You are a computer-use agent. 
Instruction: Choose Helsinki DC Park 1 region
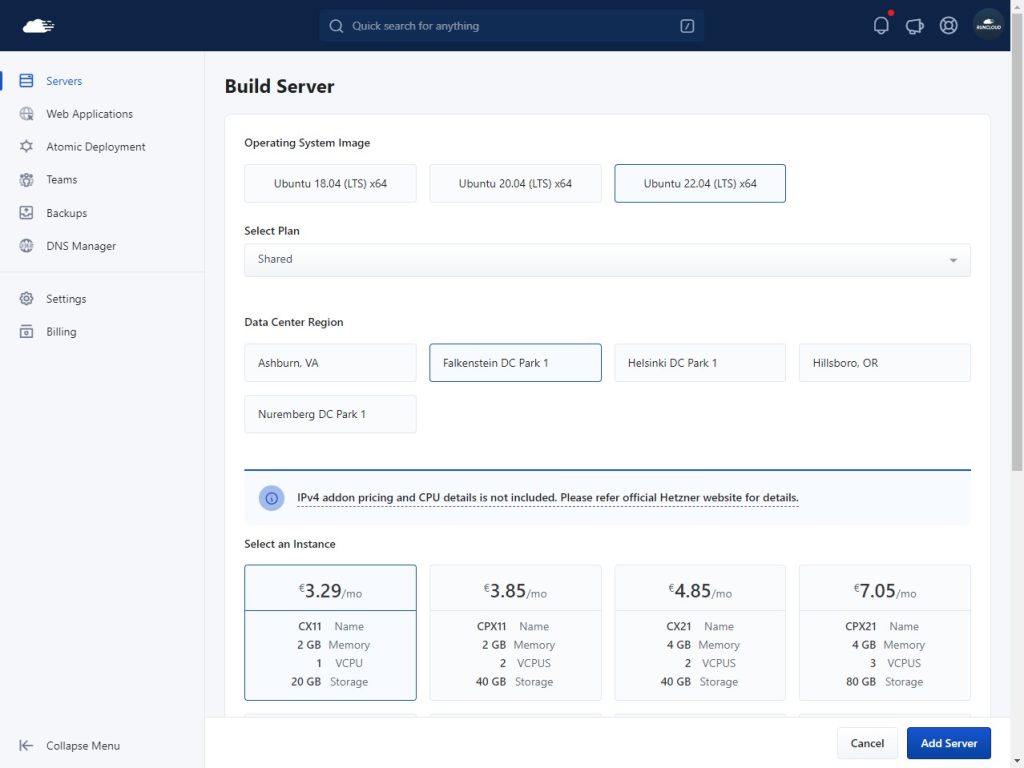pos(700,363)
